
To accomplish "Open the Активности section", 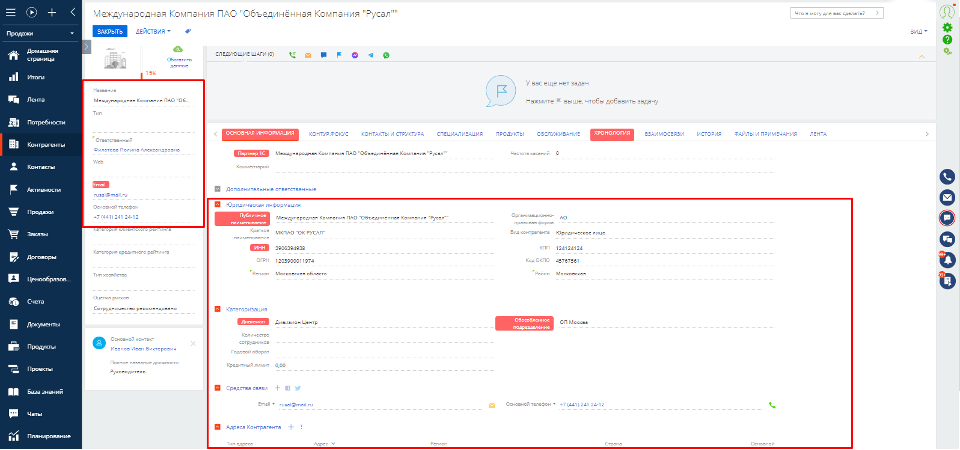I will click(43, 190).
